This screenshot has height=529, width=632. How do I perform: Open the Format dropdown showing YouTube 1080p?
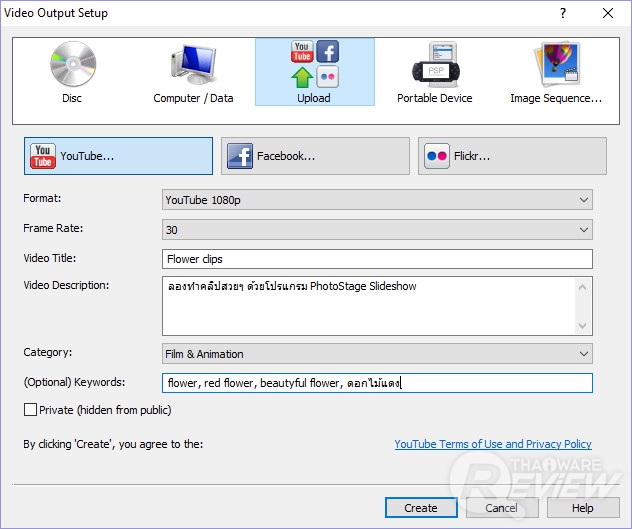tap(377, 200)
